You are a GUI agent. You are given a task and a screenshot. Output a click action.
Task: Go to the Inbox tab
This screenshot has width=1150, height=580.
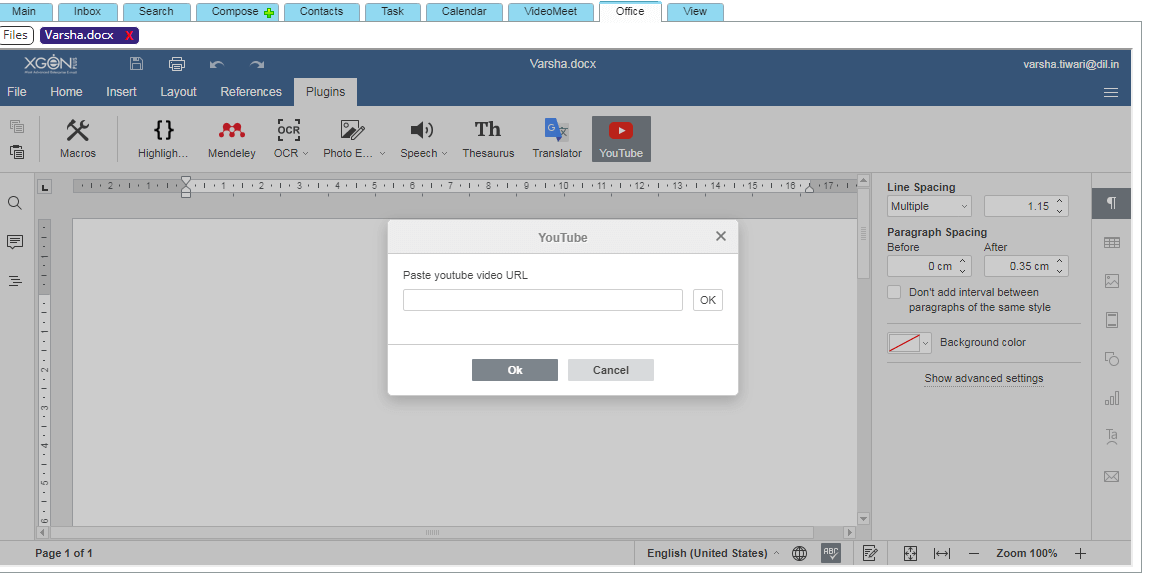click(x=87, y=12)
